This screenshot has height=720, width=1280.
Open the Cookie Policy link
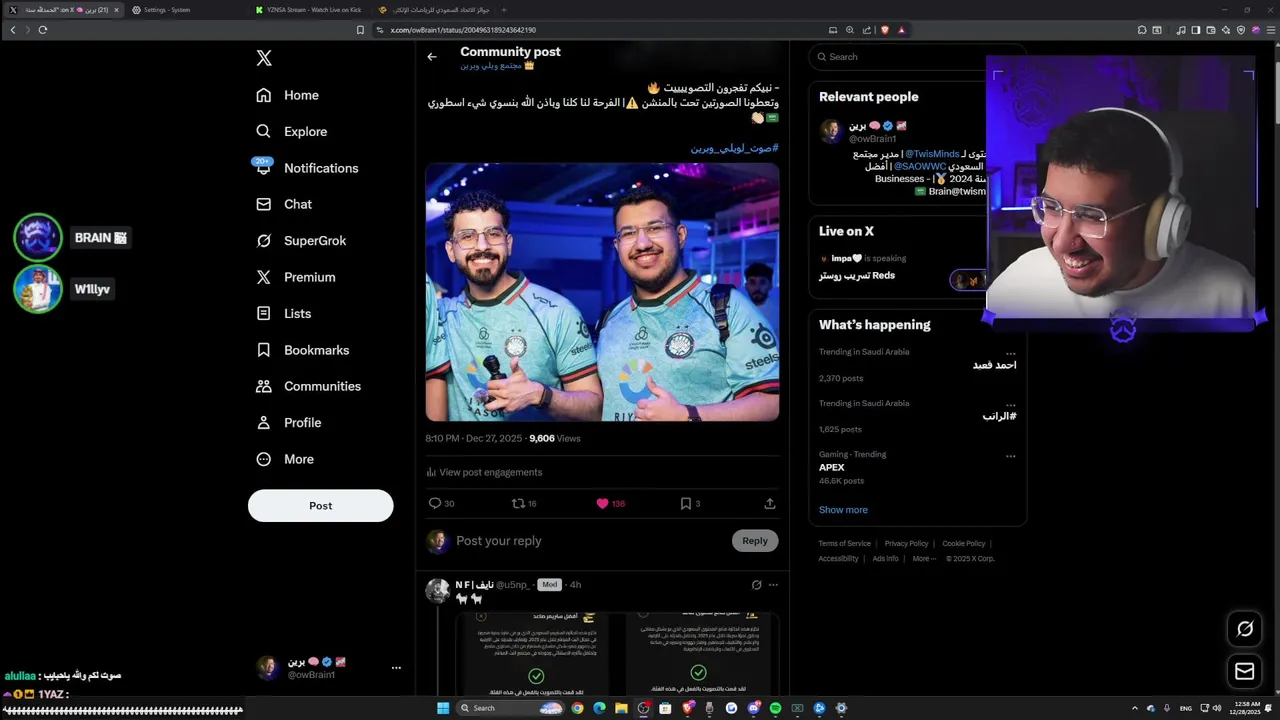(963, 544)
